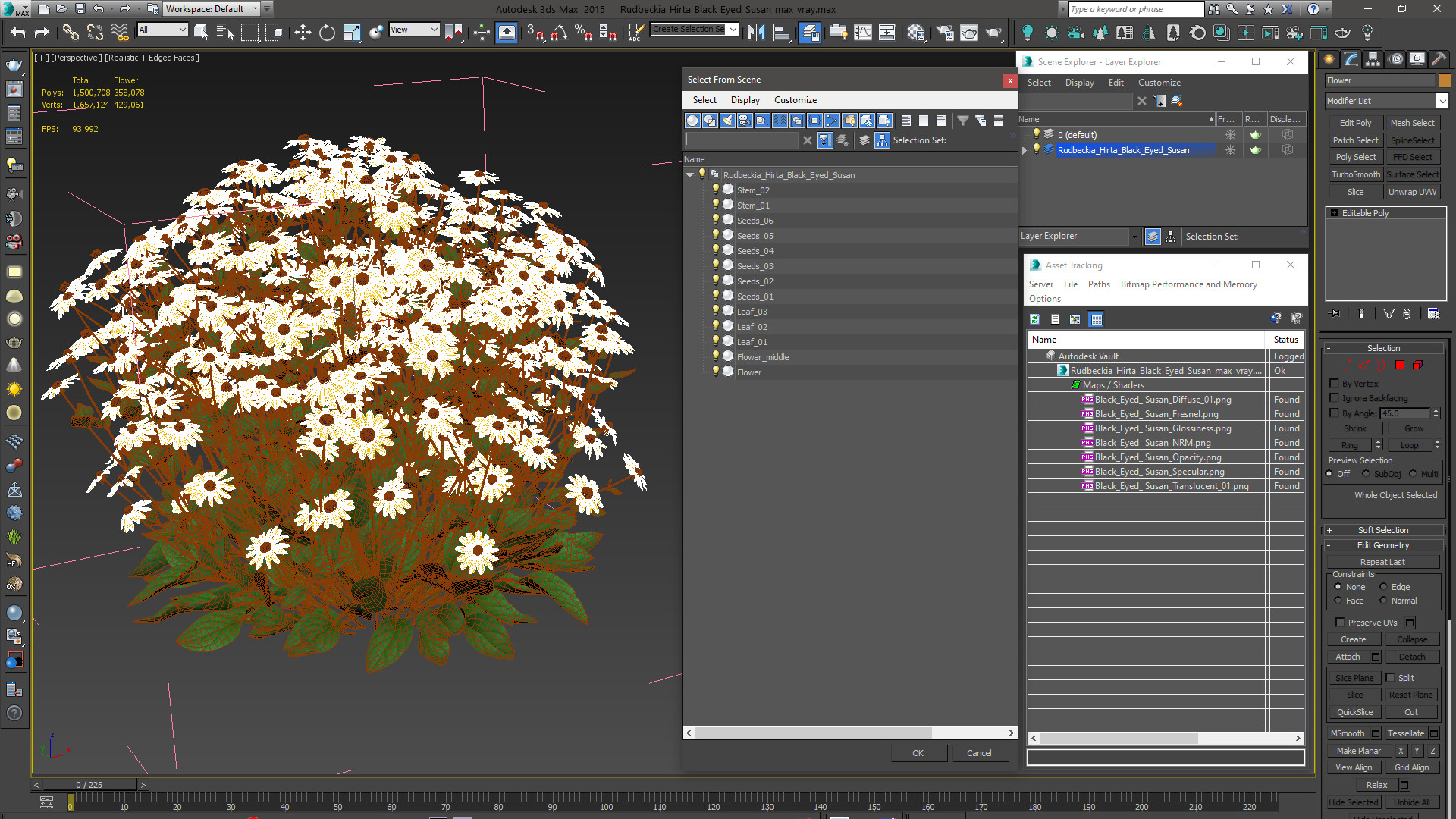Click the Undo arrow in main toolbar
1456x819 pixels.
[x=18, y=32]
